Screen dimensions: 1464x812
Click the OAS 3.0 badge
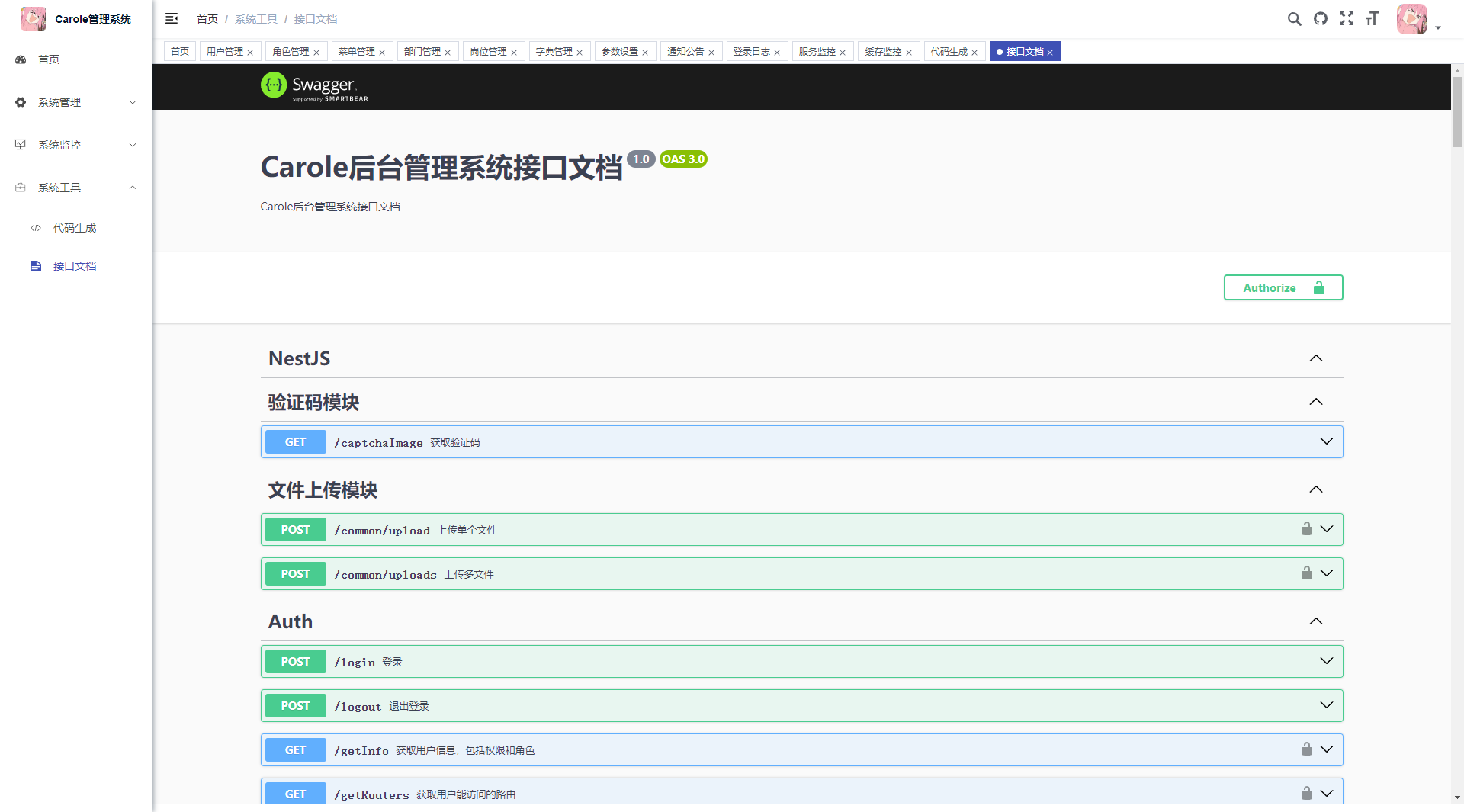[683, 159]
